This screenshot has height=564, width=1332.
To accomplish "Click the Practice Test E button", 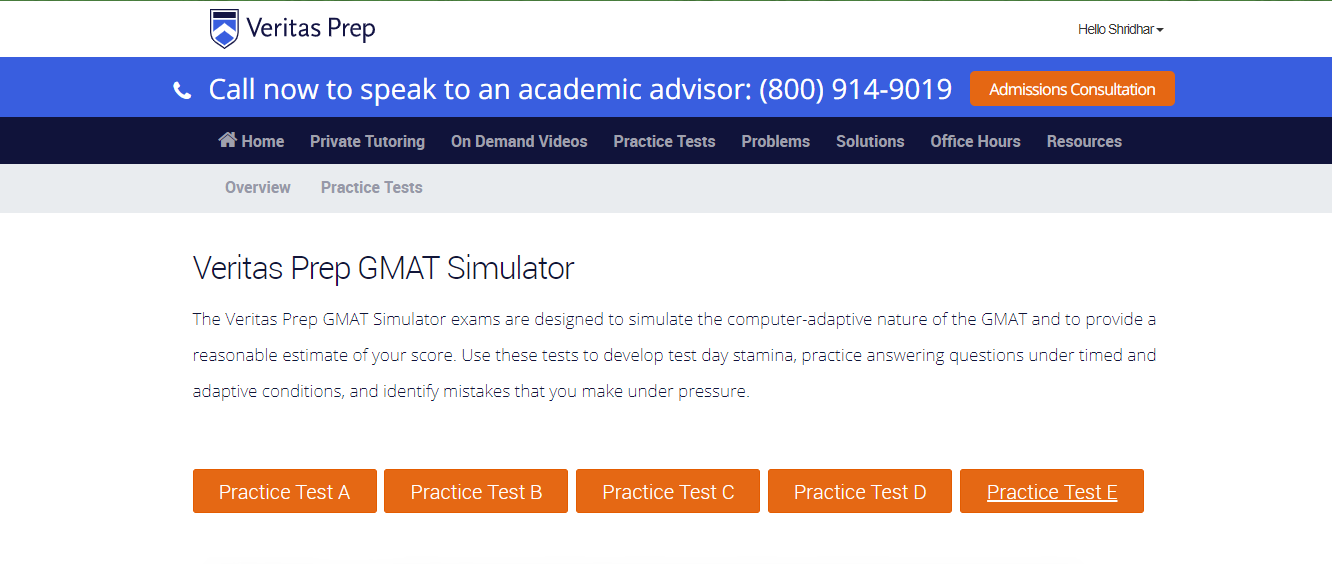I will (1052, 492).
